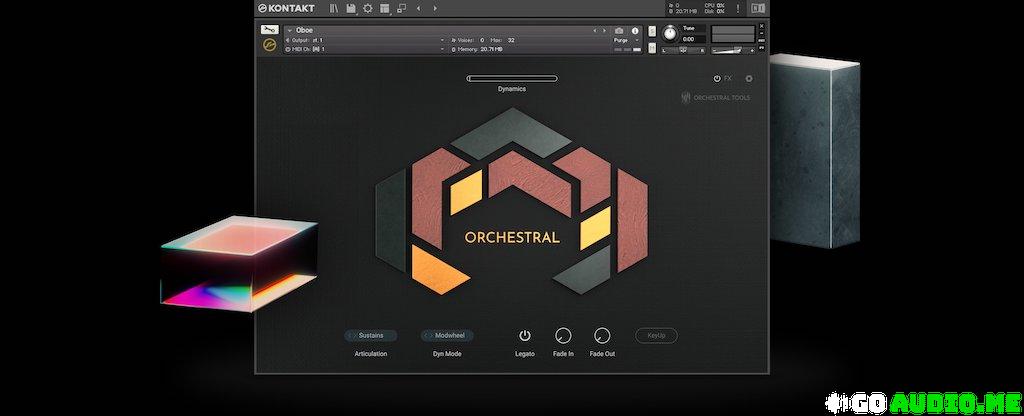Toggle the FX power button
This screenshot has width=1024, height=416.
(x=717, y=78)
